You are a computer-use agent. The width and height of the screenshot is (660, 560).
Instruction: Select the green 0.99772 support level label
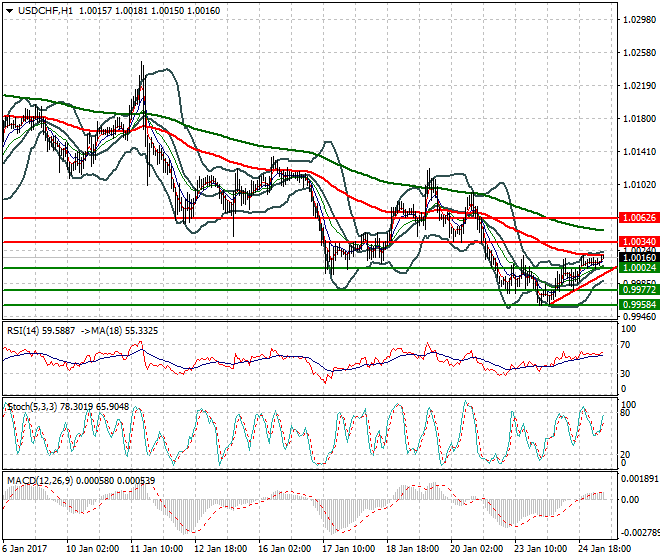click(639, 290)
